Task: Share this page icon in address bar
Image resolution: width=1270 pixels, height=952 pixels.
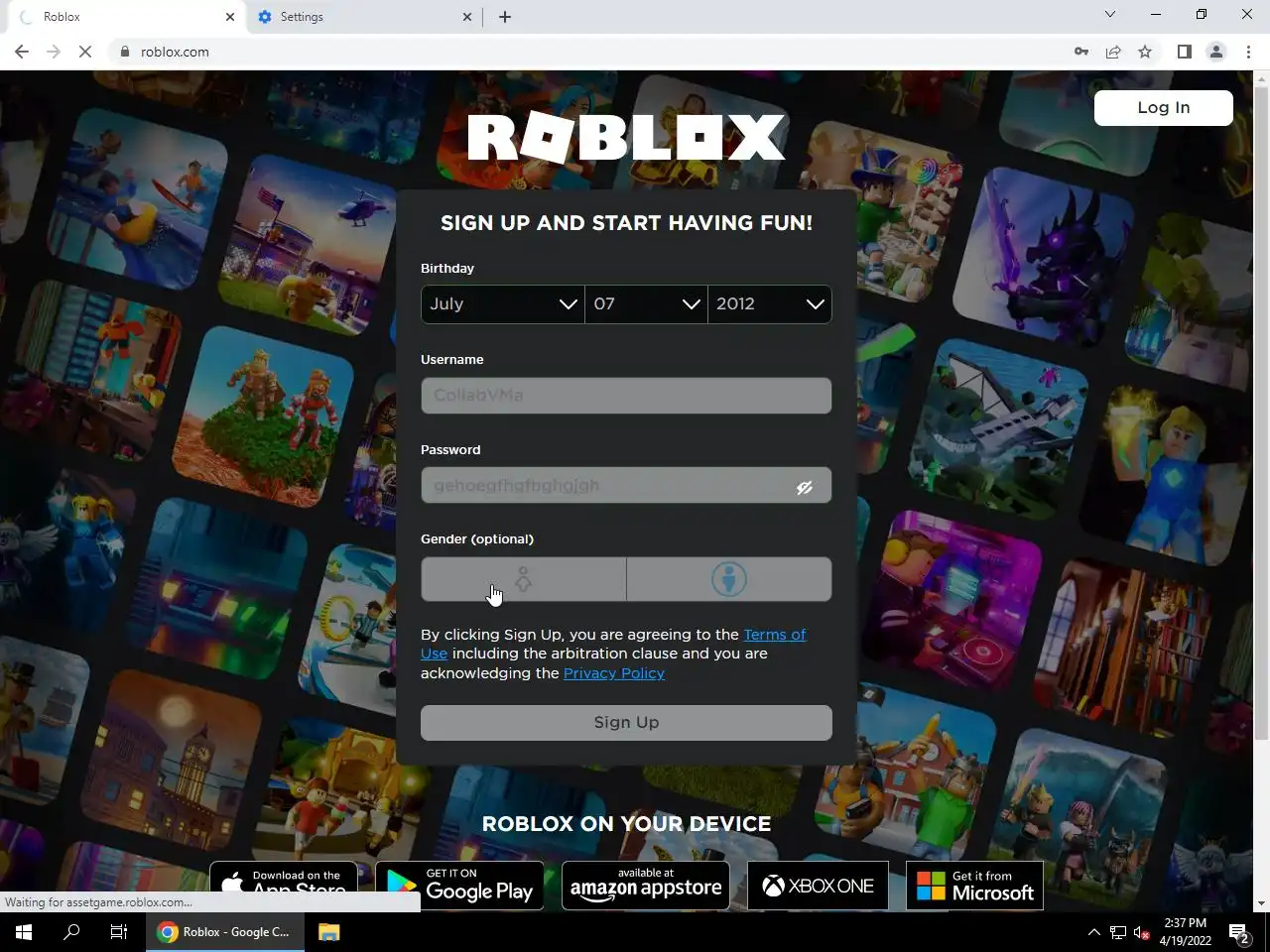Action: point(1113,52)
